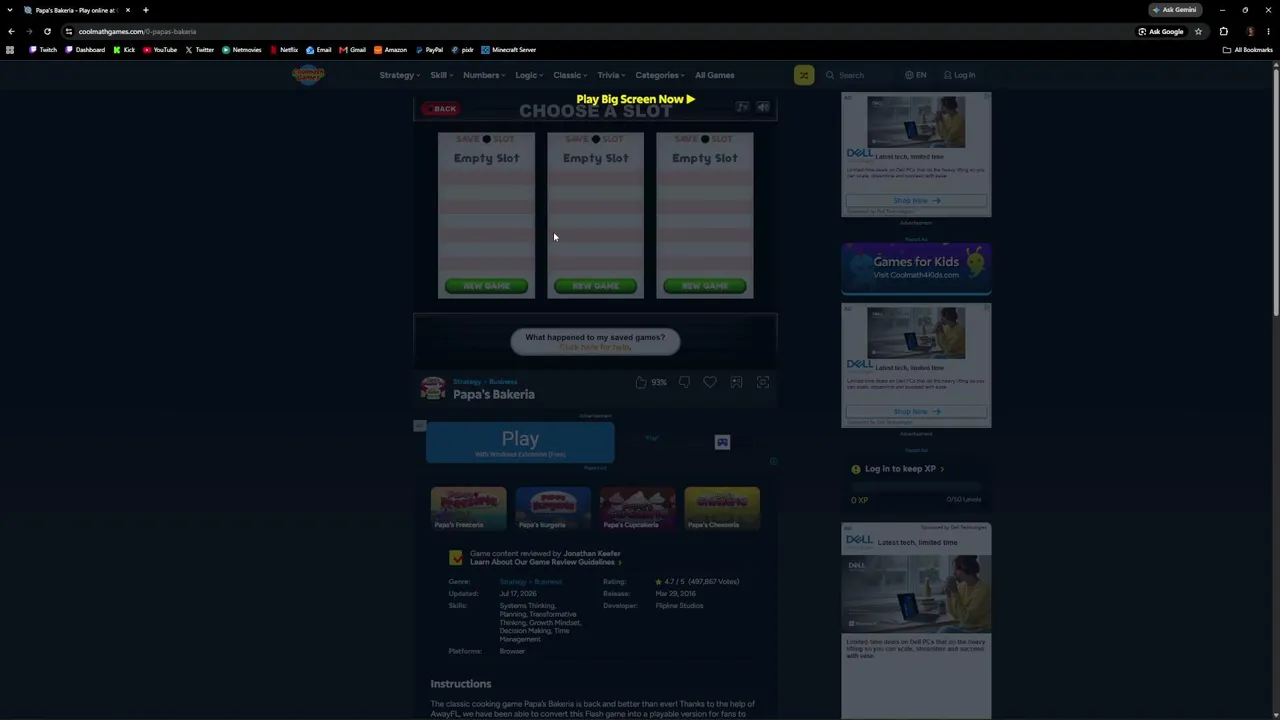
Task: Click Ask Gemini button in title bar
Action: click(x=1175, y=10)
